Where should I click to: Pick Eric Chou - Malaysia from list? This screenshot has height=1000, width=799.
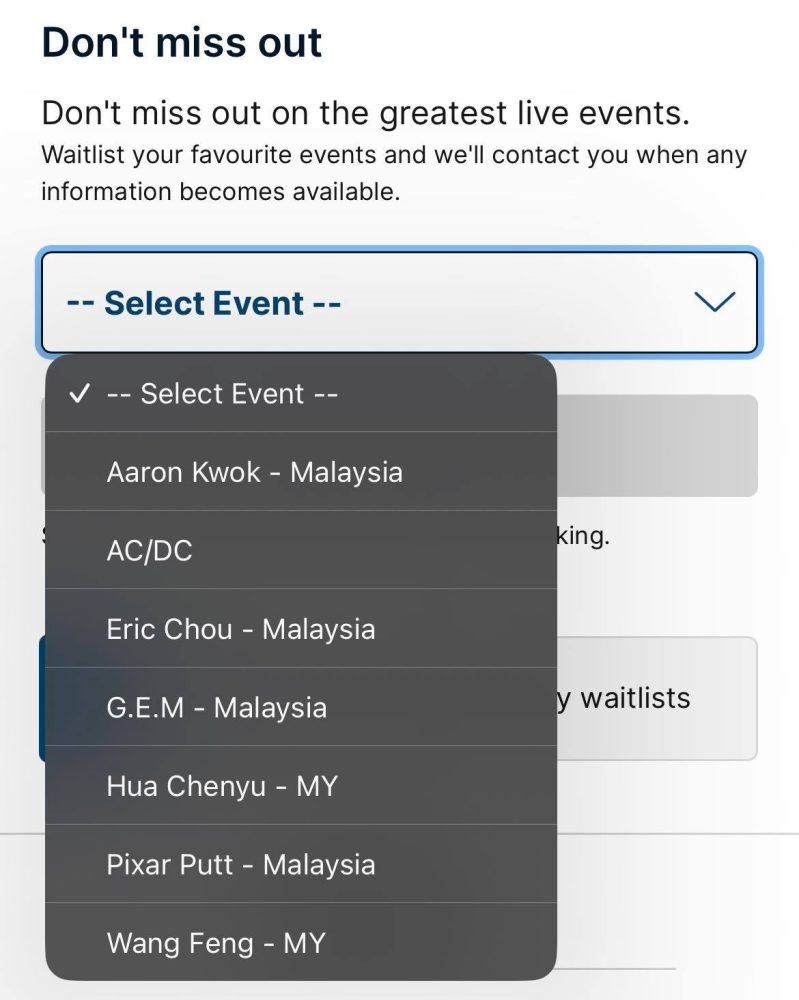tap(241, 629)
